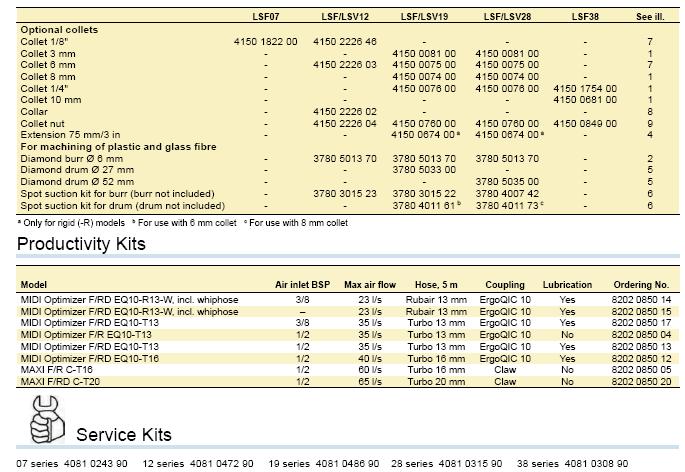Click the 'Collar' row label
The image size is (685, 472).
(34, 112)
